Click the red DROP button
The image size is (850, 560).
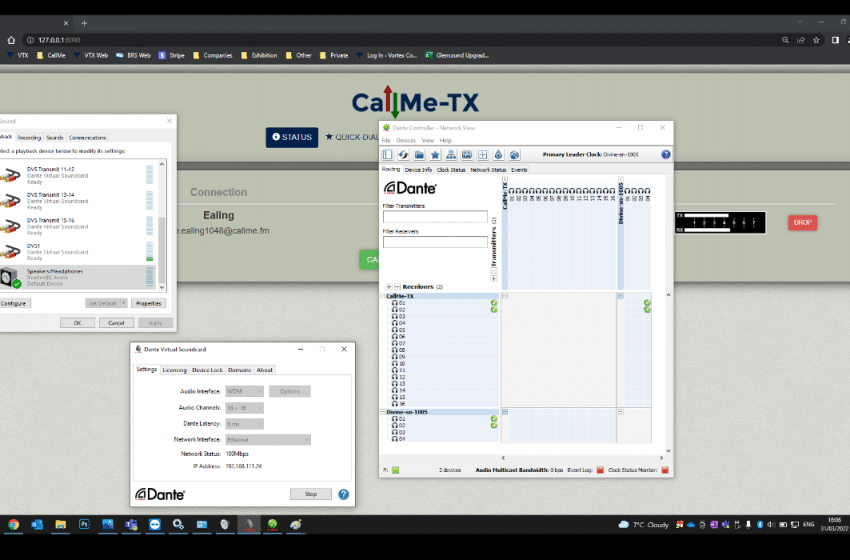802,223
